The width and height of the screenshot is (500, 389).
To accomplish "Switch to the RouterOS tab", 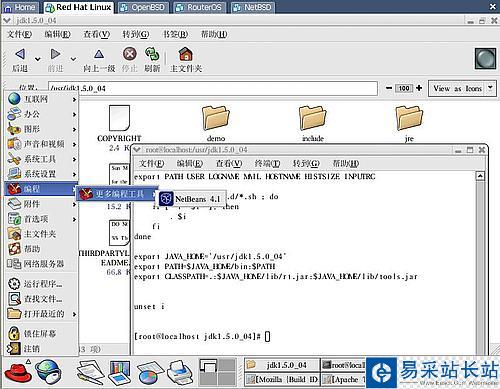I will (199, 7).
